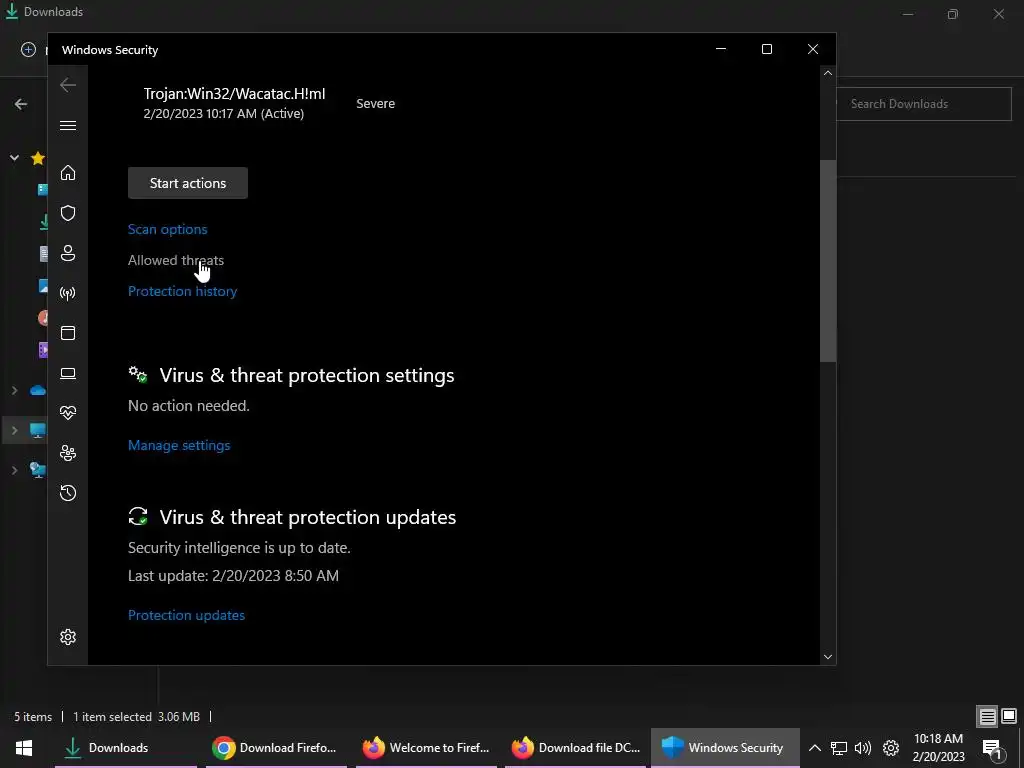Go back in the Downloads Explorer window

[x=21, y=104]
